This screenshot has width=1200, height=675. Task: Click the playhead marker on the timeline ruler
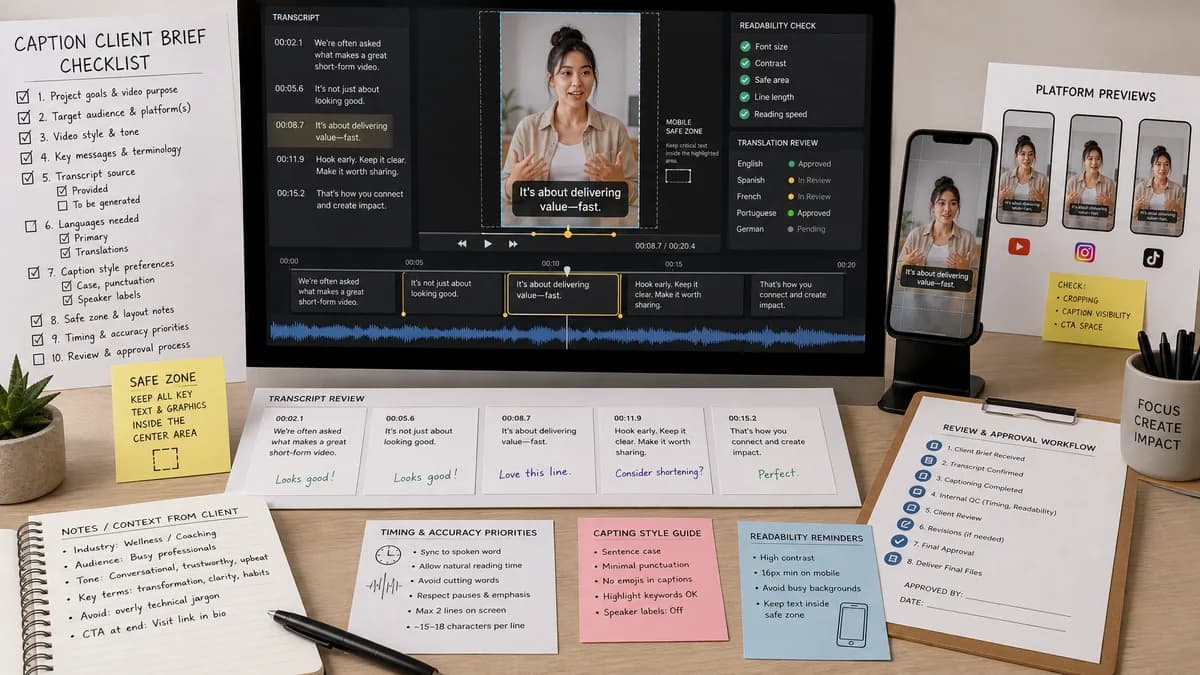(567, 270)
